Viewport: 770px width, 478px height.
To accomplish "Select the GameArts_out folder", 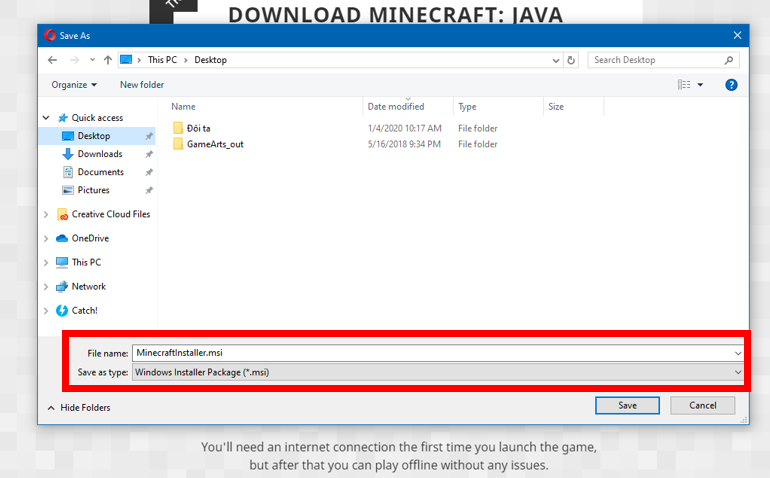I will [214, 144].
